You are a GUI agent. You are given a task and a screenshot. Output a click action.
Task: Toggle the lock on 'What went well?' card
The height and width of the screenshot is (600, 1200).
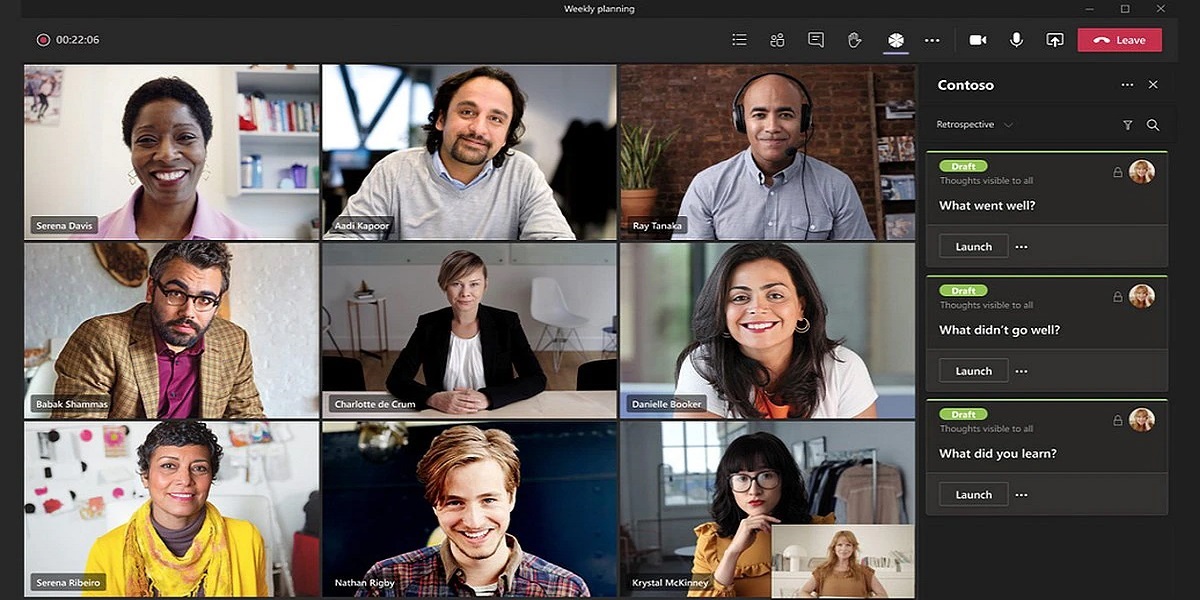click(x=1117, y=173)
